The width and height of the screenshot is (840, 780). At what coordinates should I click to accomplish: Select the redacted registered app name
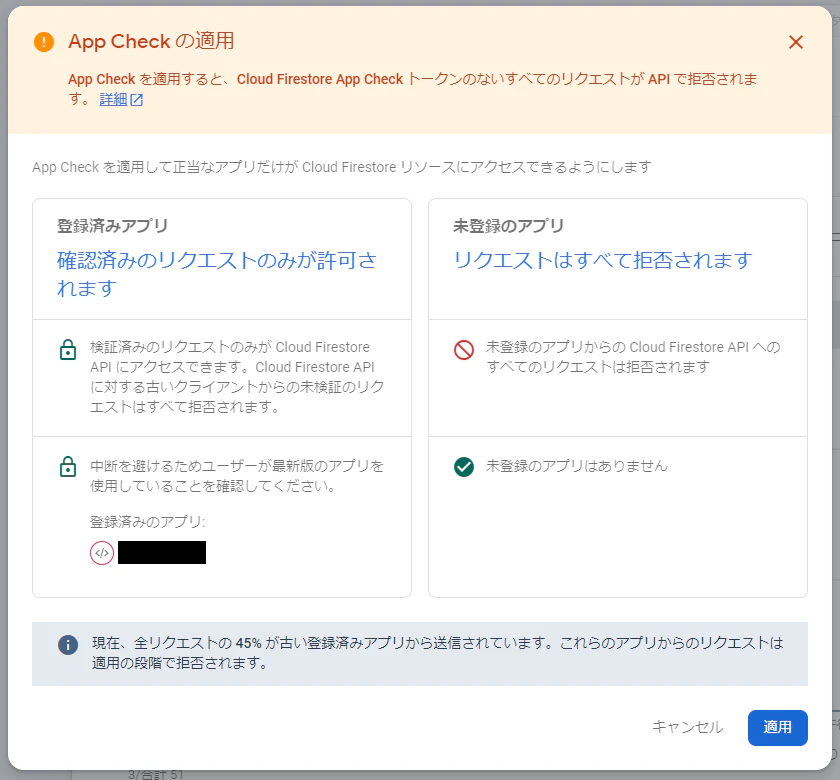click(162, 552)
